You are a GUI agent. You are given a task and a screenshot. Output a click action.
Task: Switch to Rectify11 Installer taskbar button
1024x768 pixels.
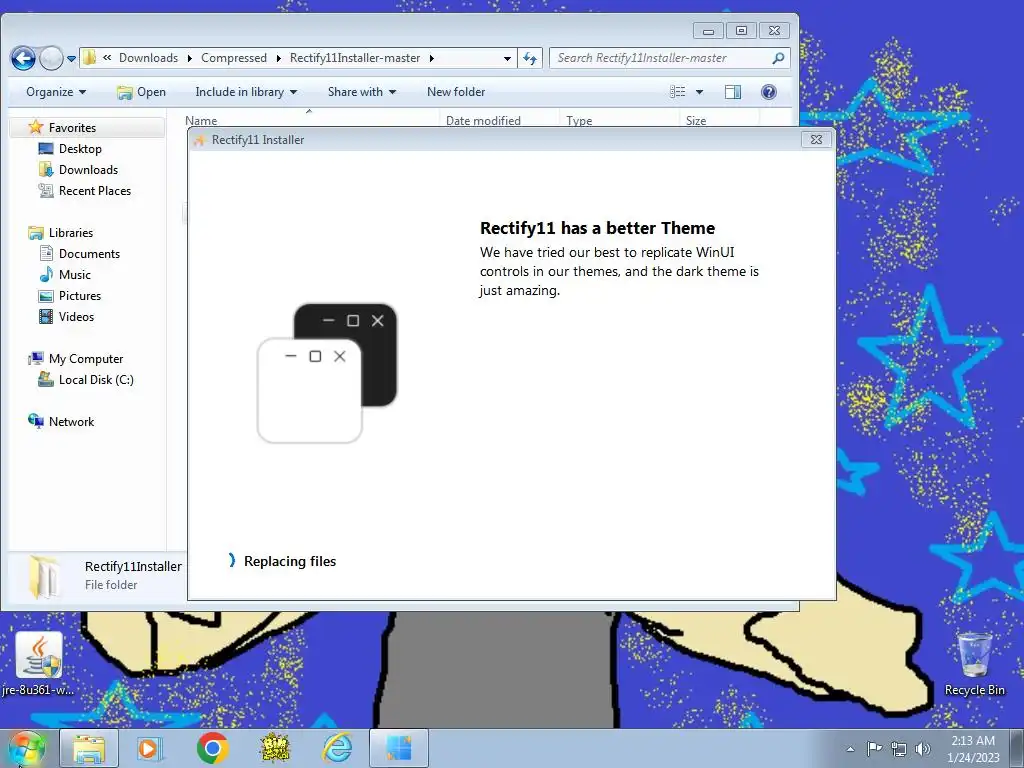coord(399,748)
